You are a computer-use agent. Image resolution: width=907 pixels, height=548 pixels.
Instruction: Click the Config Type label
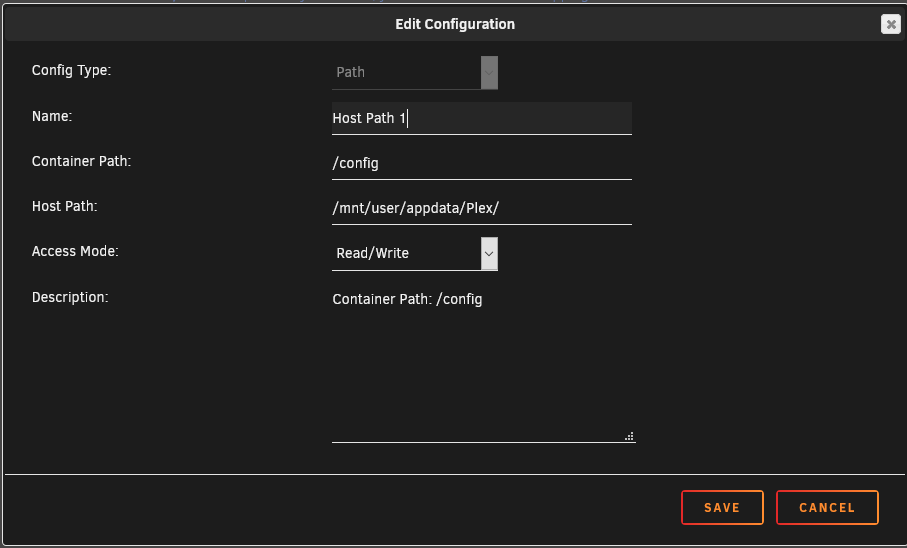(71, 71)
